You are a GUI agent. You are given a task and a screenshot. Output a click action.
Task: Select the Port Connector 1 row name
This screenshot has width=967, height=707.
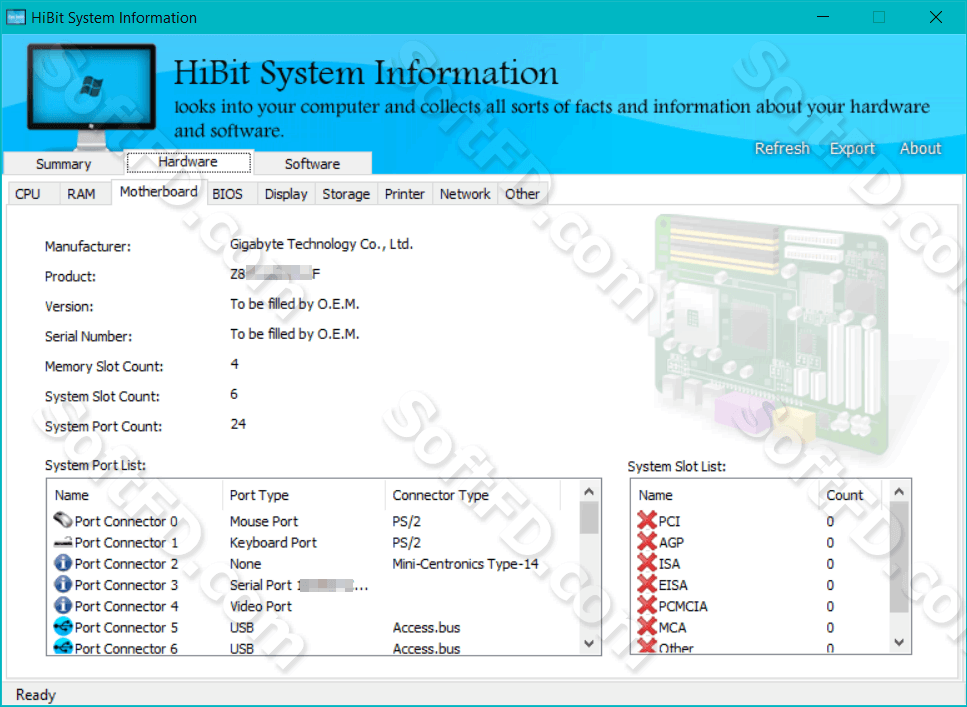click(x=126, y=543)
